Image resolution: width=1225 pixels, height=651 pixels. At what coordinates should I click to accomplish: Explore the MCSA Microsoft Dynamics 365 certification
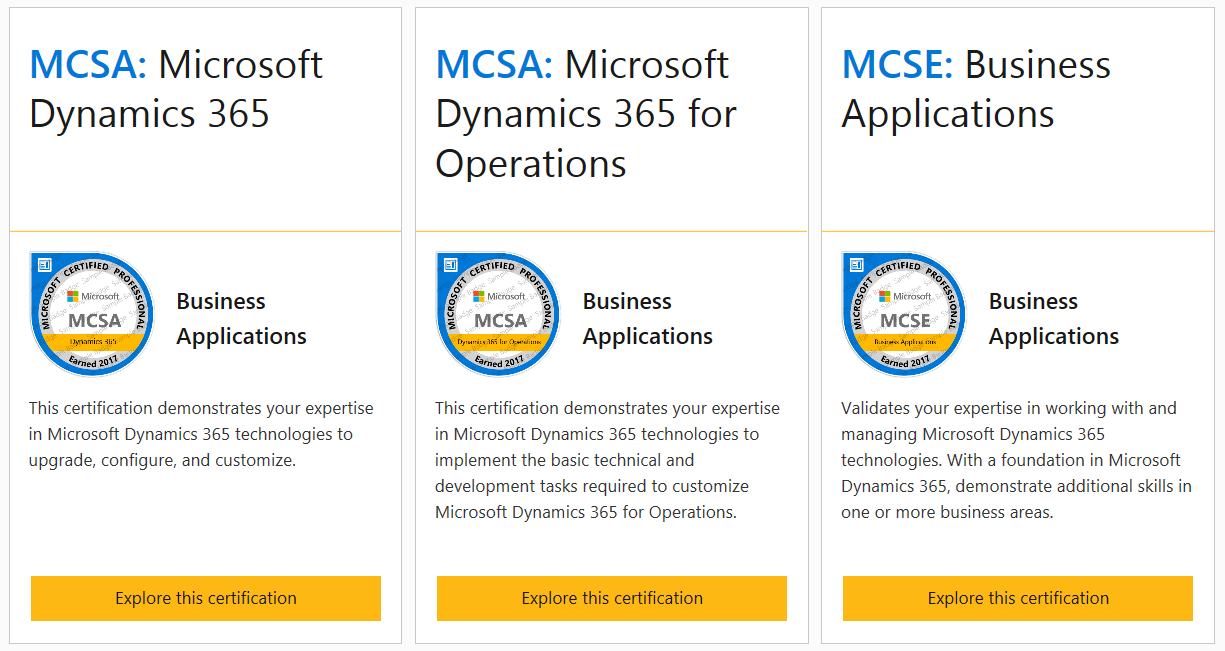pos(206,598)
